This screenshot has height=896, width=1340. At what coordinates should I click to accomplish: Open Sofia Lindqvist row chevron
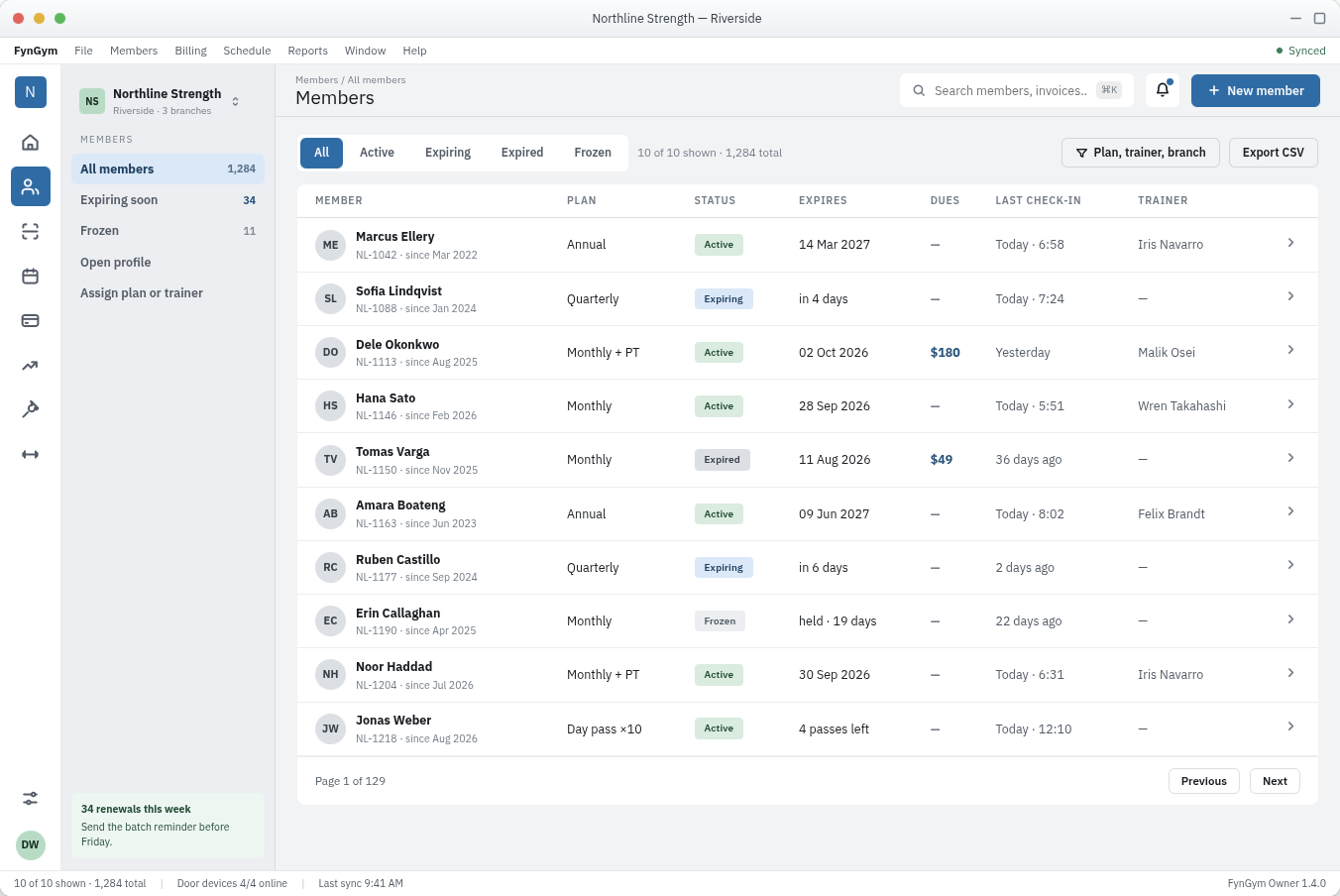pos(1290,296)
